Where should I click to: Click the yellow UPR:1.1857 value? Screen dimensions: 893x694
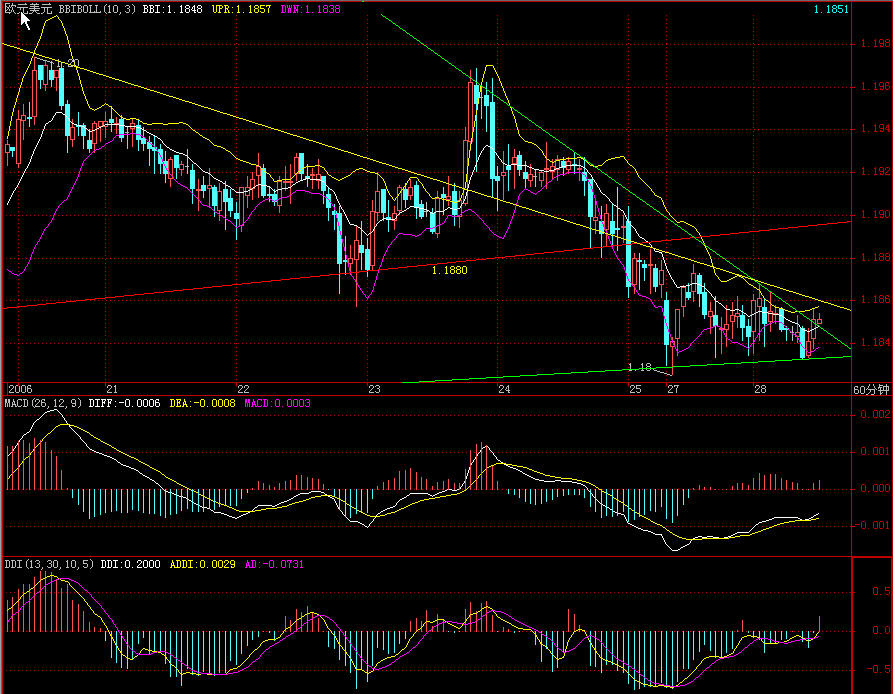pos(241,9)
